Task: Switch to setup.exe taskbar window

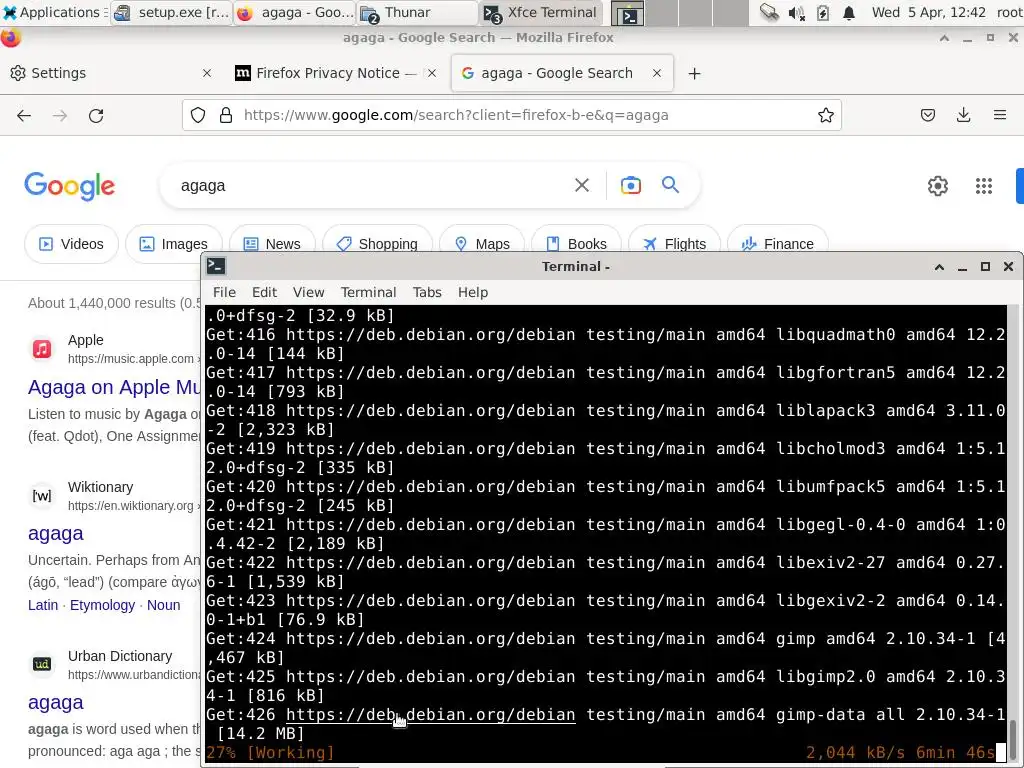Action: [x=171, y=12]
